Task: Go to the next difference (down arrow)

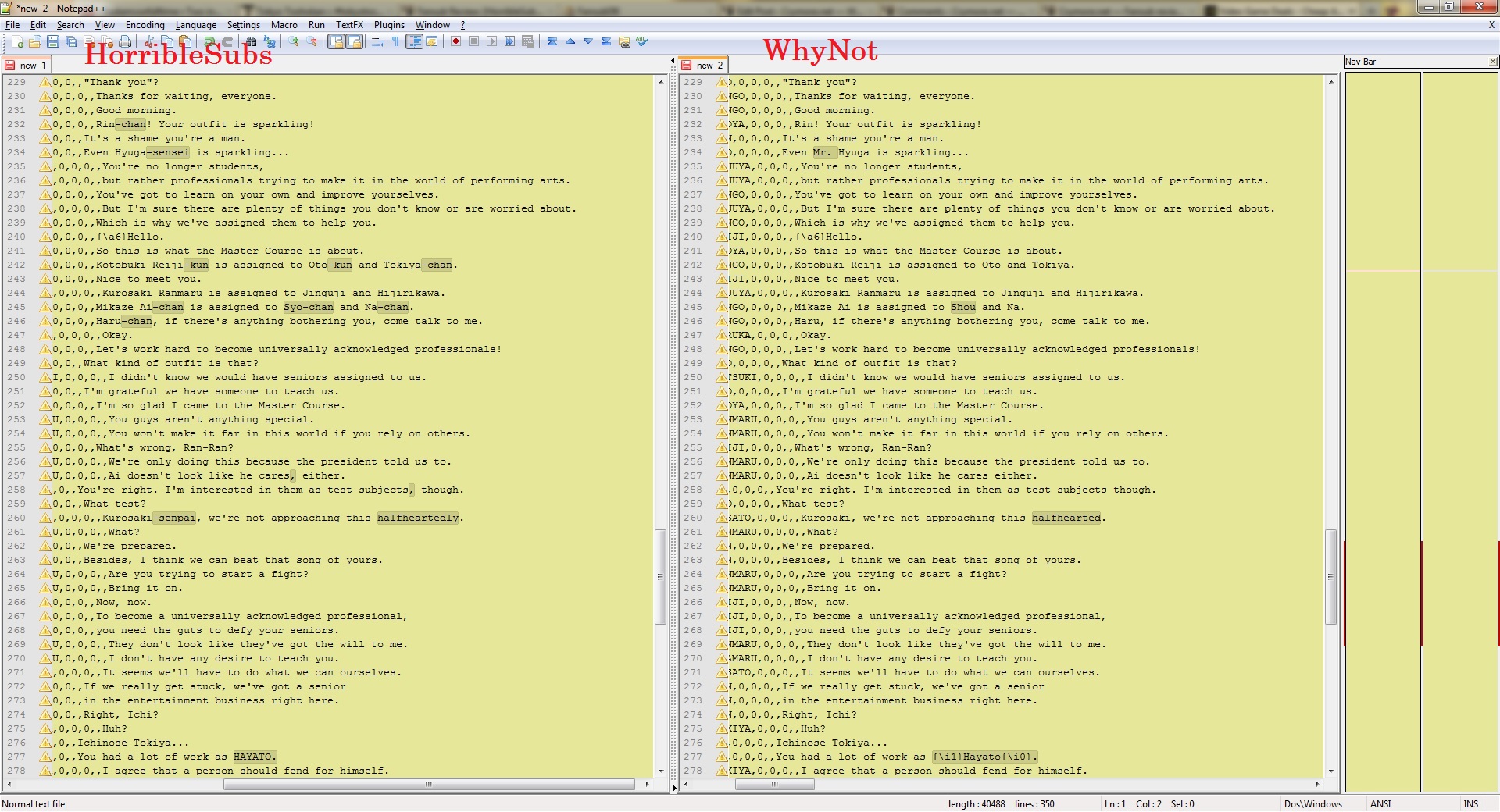Action: [x=588, y=41]
